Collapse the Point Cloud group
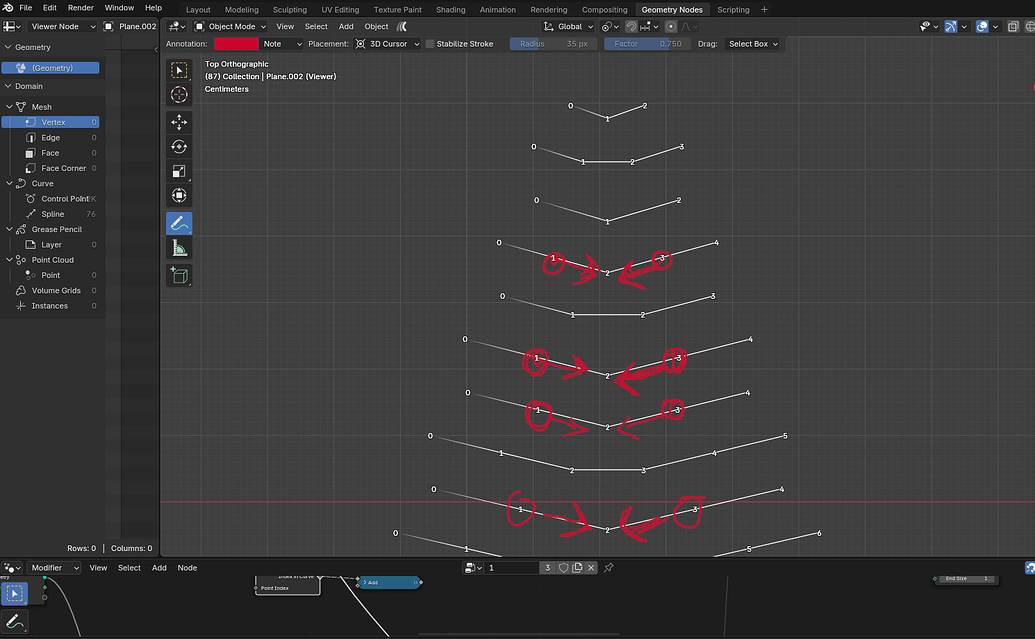The height and width of the screenshot is (639, 1035). pyautogui.click(x=9, y=260)
